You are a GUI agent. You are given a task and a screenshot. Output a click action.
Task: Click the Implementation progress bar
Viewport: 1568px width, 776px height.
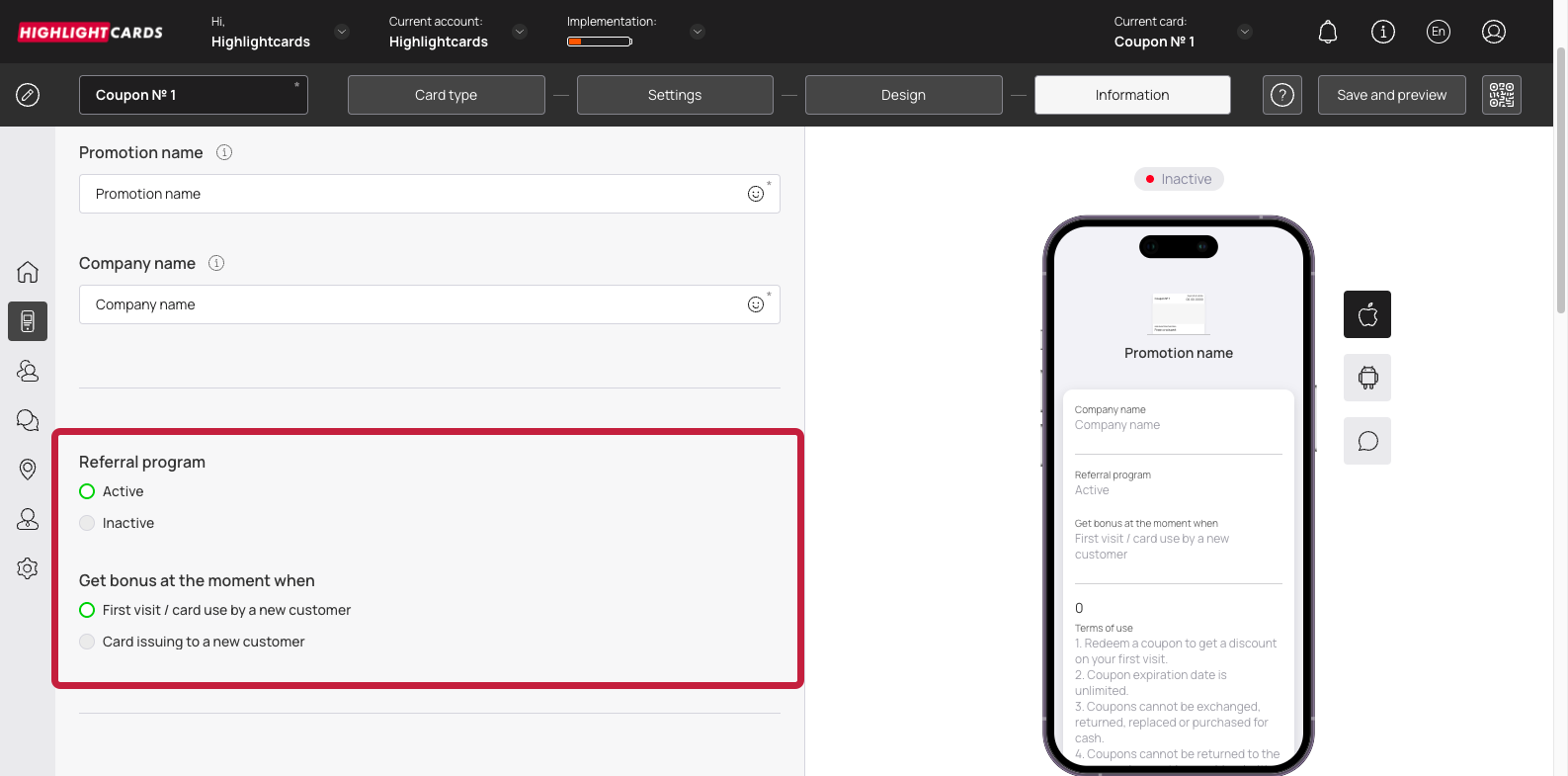(600, 42)
